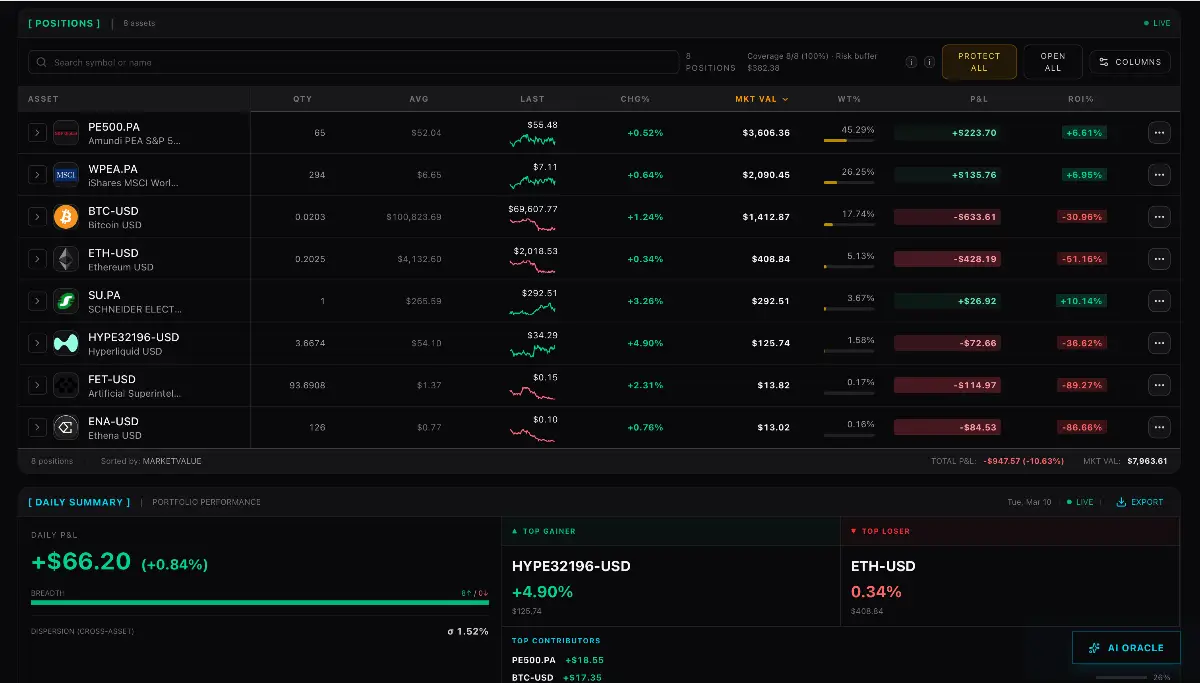
Task: Click the daily P&L figure +$66.20
Action: click(x=81, y=562)
